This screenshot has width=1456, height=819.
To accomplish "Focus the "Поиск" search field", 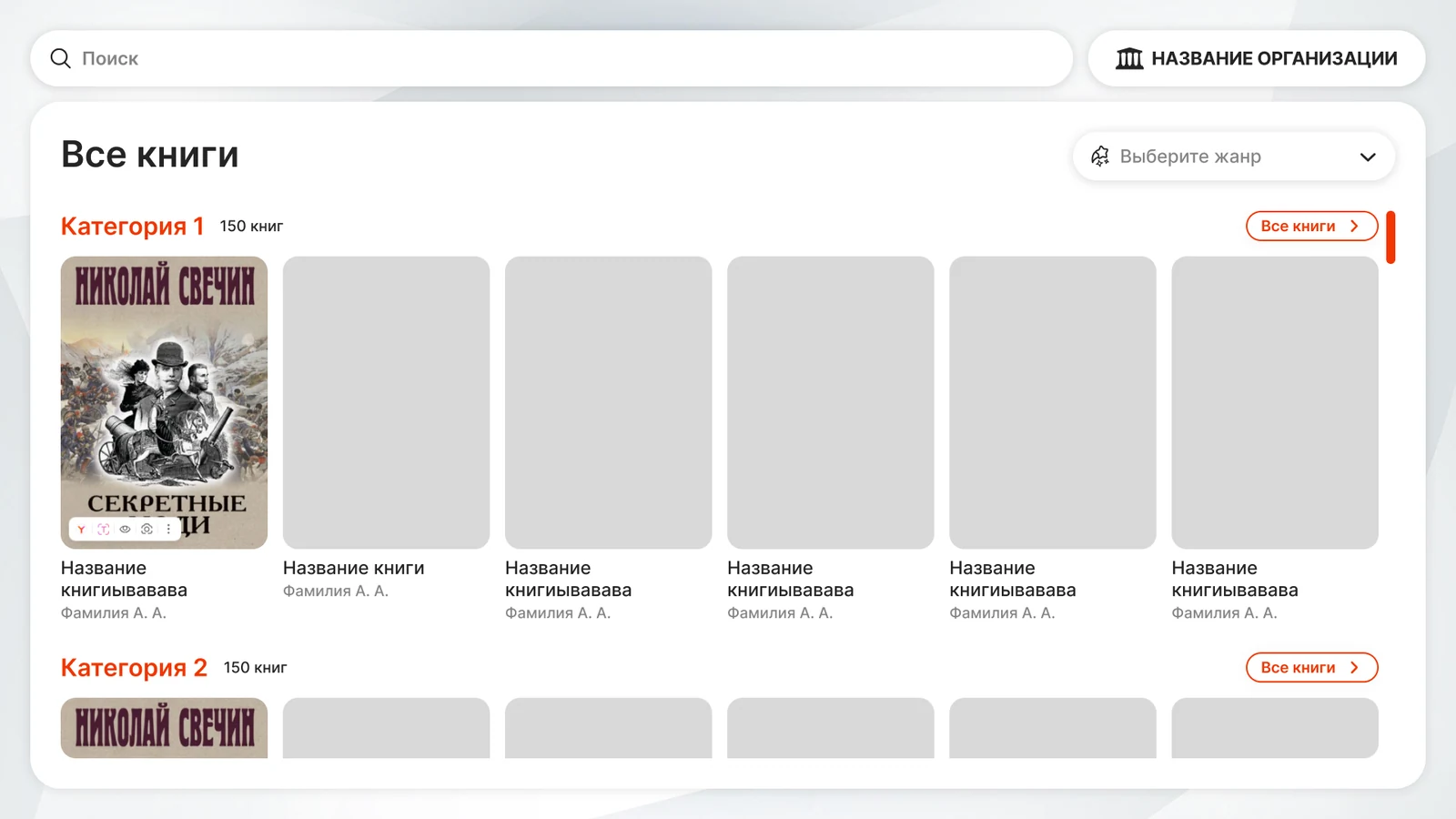I will coord(551,58).
